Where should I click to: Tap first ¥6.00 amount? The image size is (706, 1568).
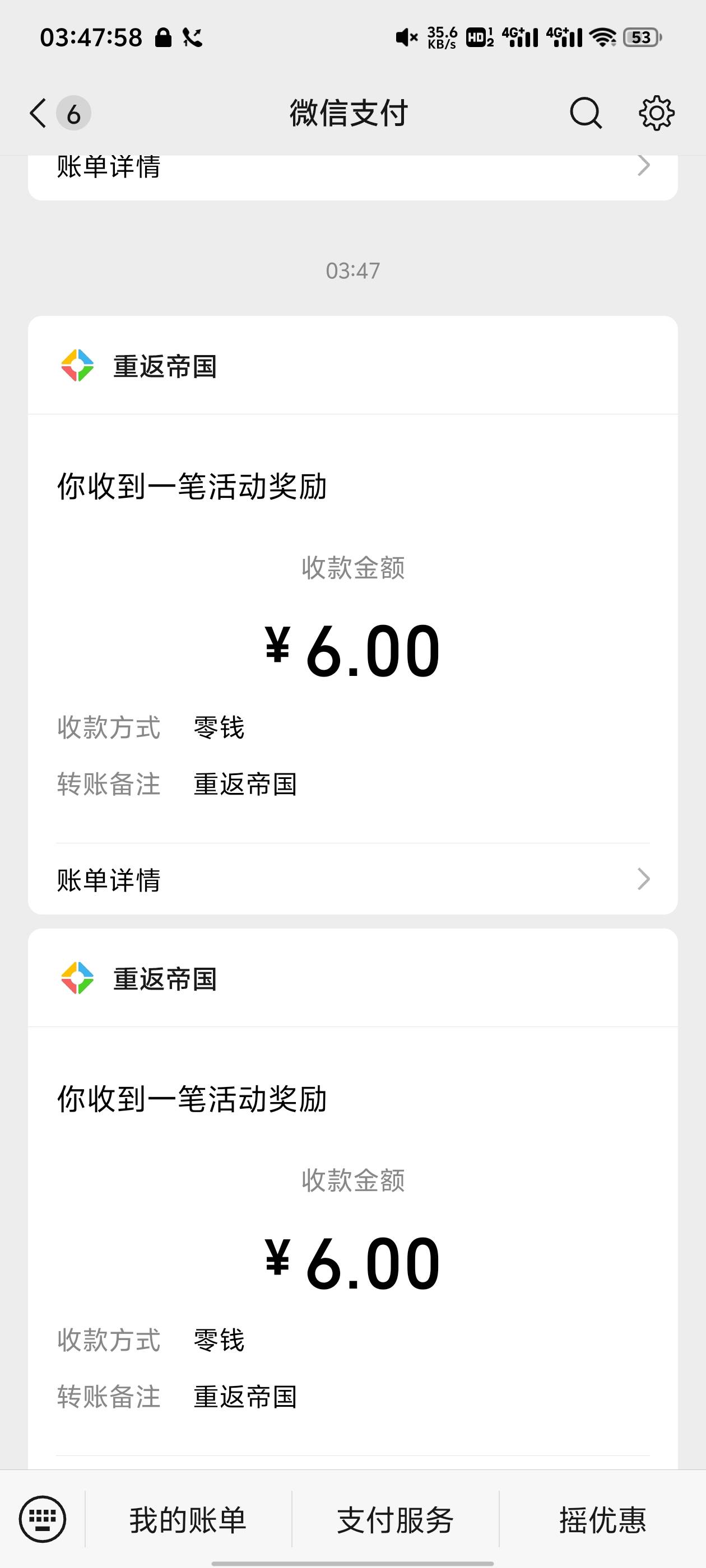point(352,651)
